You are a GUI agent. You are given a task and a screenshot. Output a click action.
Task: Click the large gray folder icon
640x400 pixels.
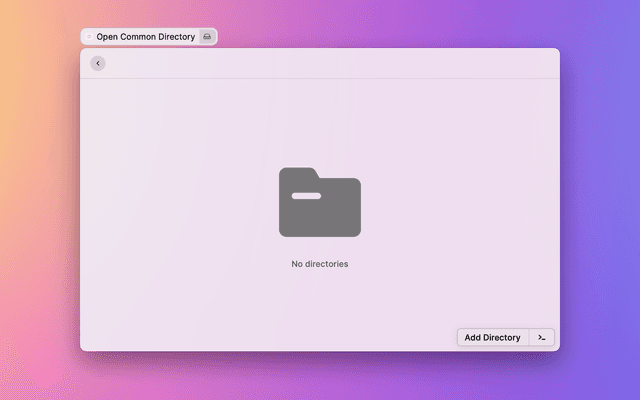320,205
